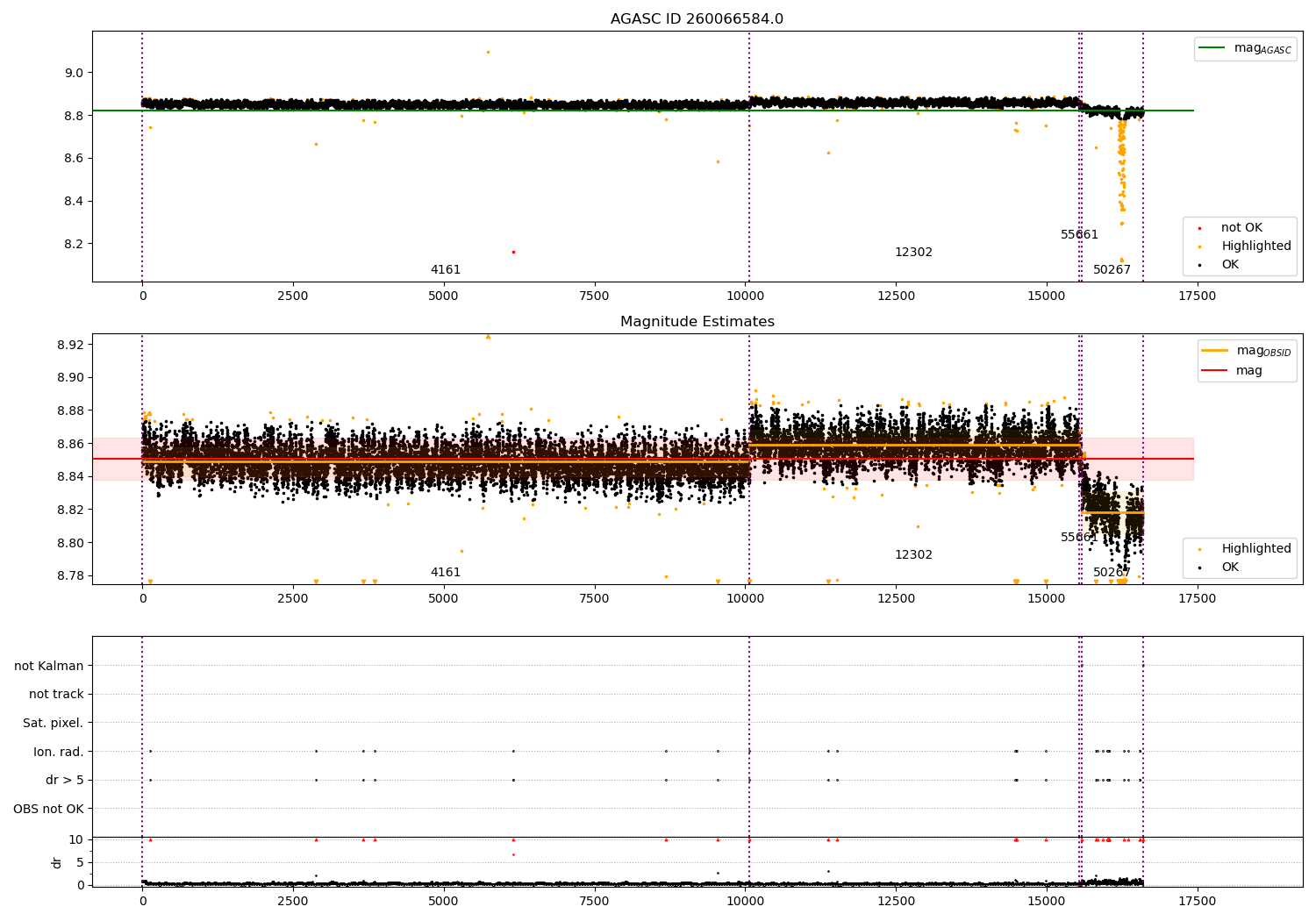Click the 'Ion. rad.' row label
This screenshot has width=1316, height=921.
pyautogui.click(x=59, y=752)
